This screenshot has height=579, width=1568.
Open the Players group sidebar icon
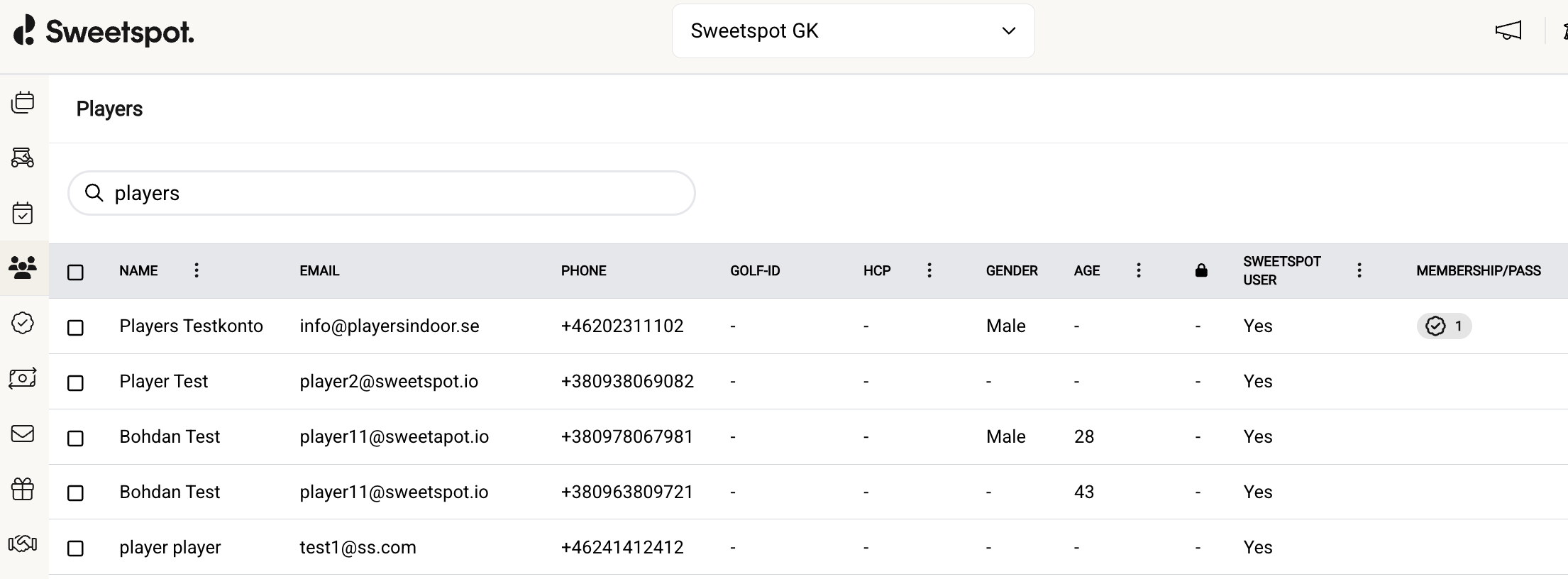(x=23, y=268)
